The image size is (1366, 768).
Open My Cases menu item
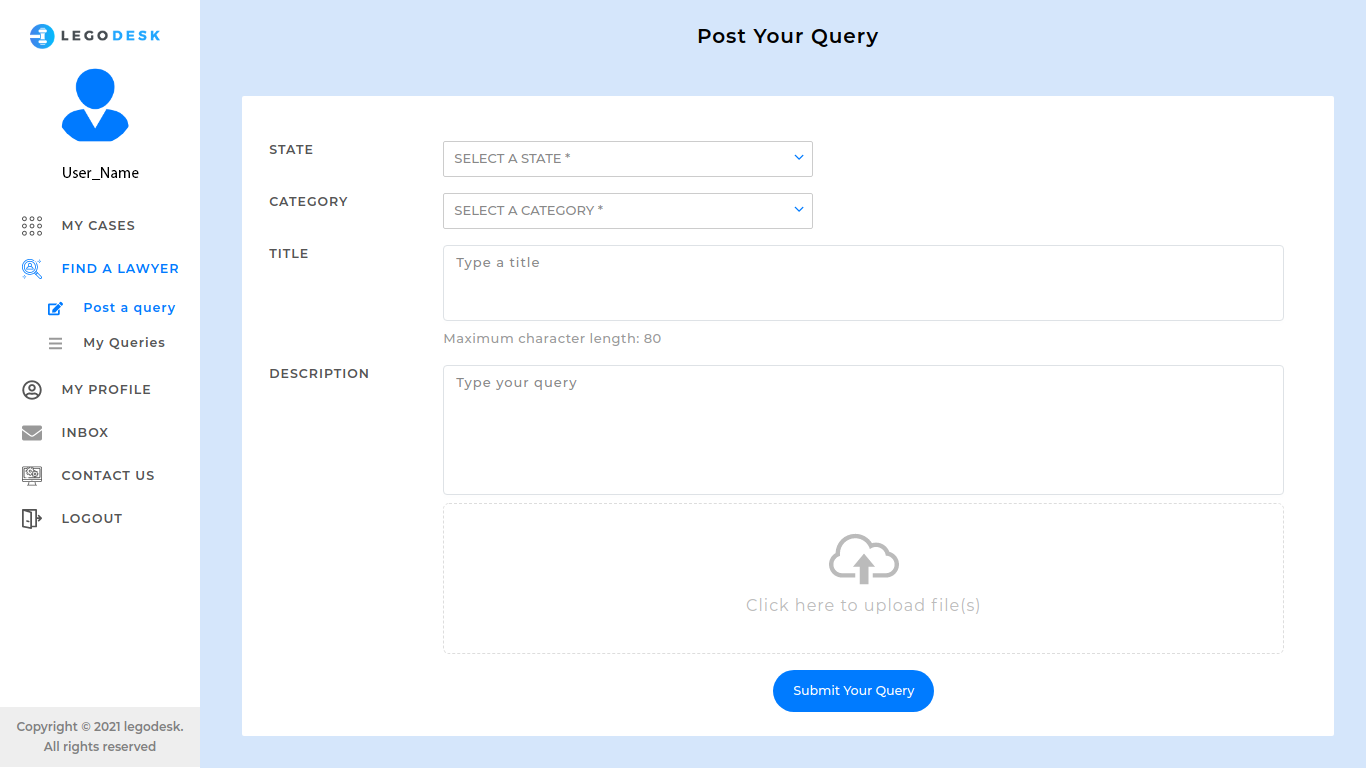pos(98,226)
